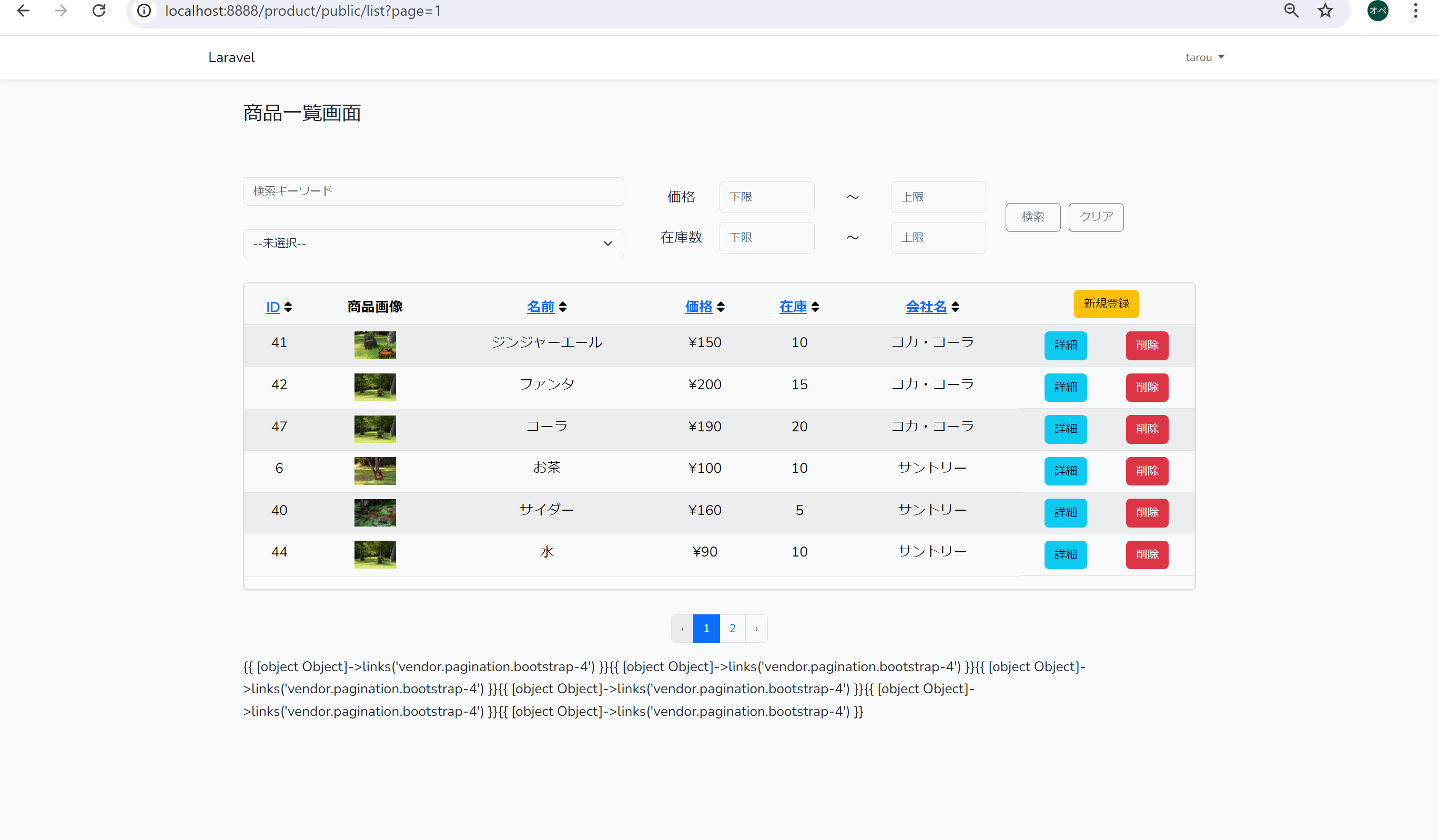The image size is (1439, 840).
Task: Expand the --未選択-- company select box
Action: tap(433, 244)
